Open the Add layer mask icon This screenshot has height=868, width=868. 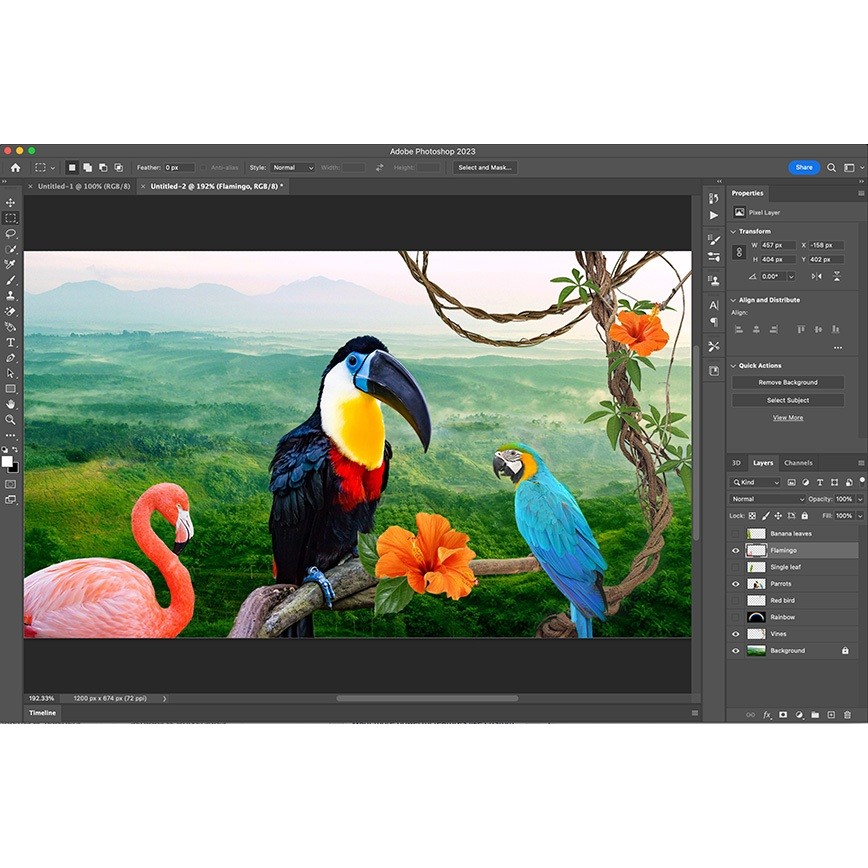coord(783,714)
